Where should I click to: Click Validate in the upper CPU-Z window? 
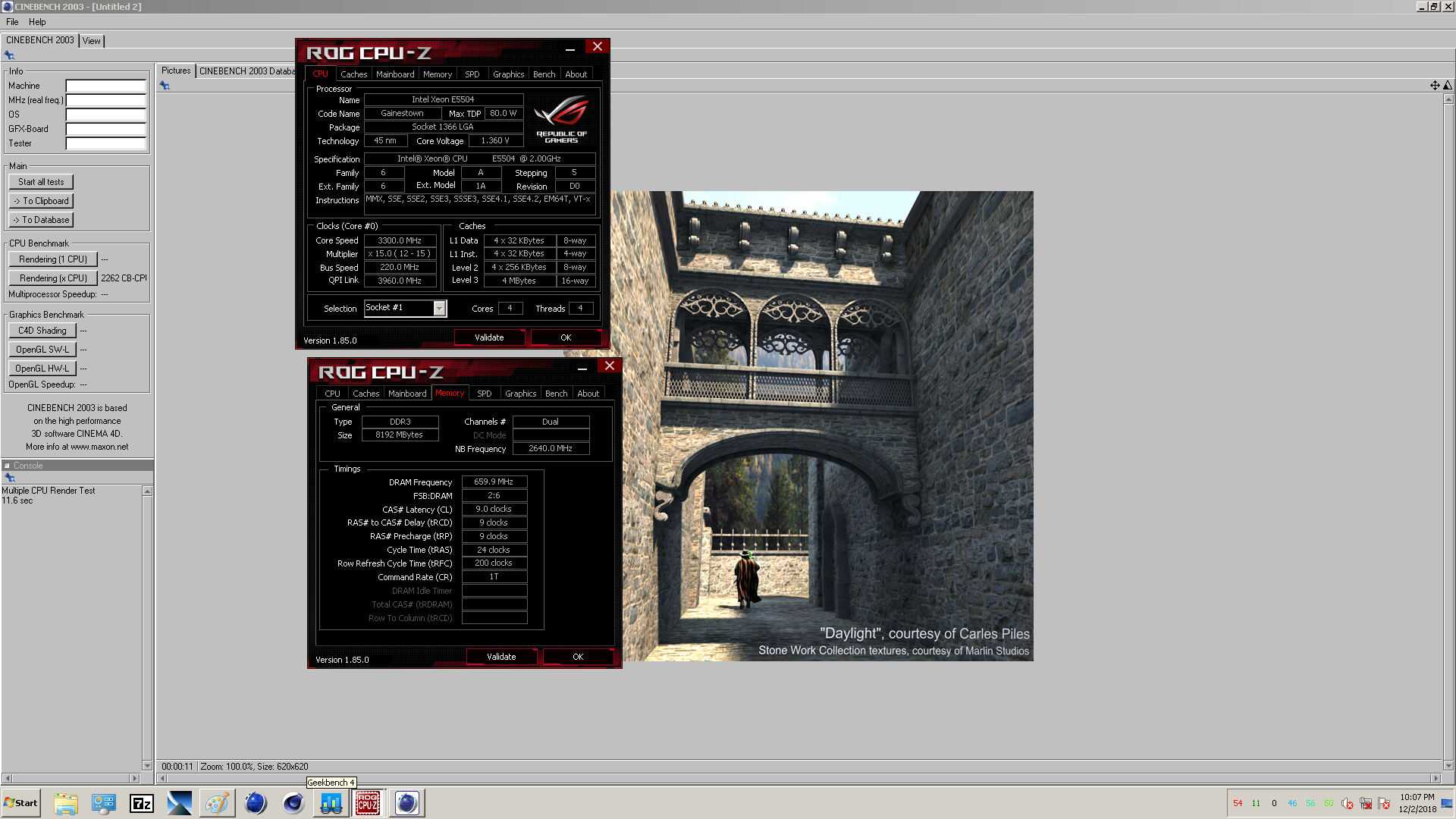tap(489, 337)
